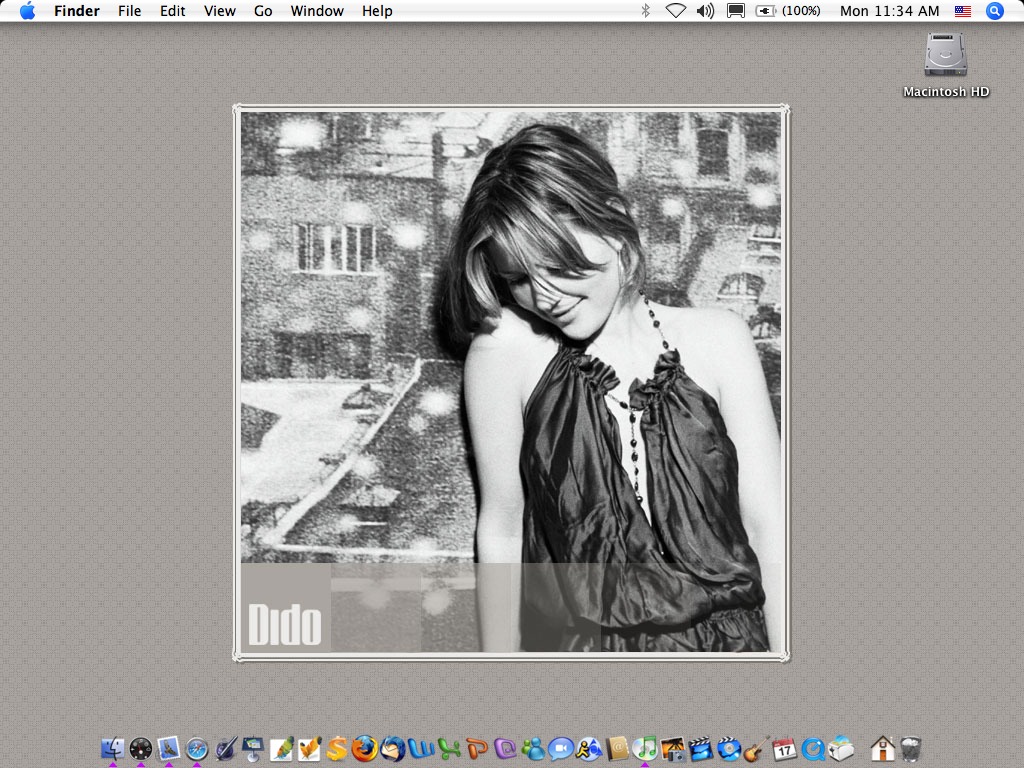
Task: Open Mail from the dock
Action: pyautogui.click(x=169, y=748)
